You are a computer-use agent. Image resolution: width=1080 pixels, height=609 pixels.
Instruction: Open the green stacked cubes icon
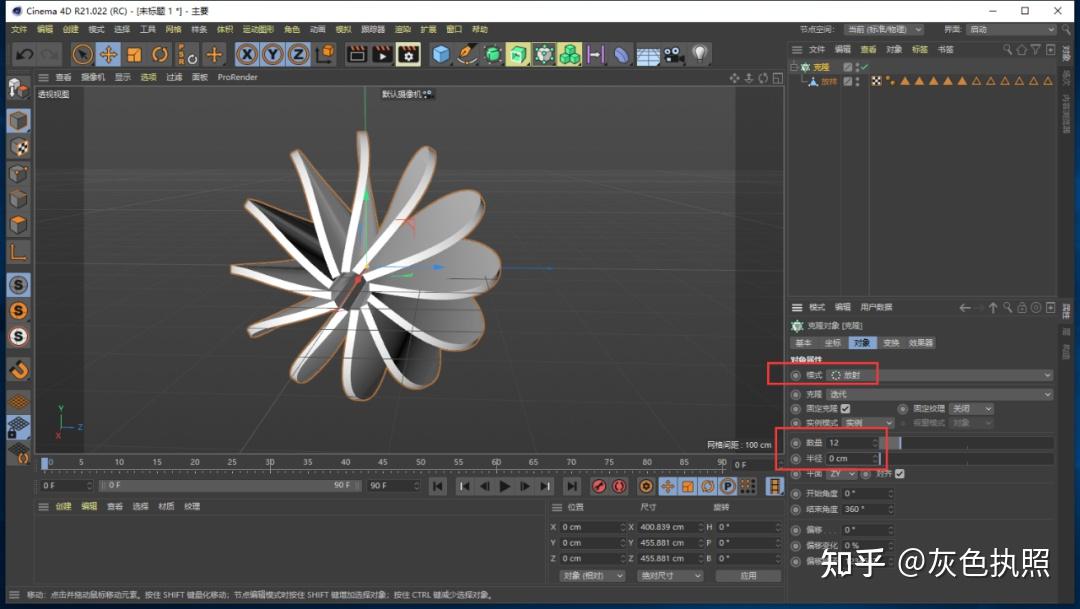[x=570, y=54]
